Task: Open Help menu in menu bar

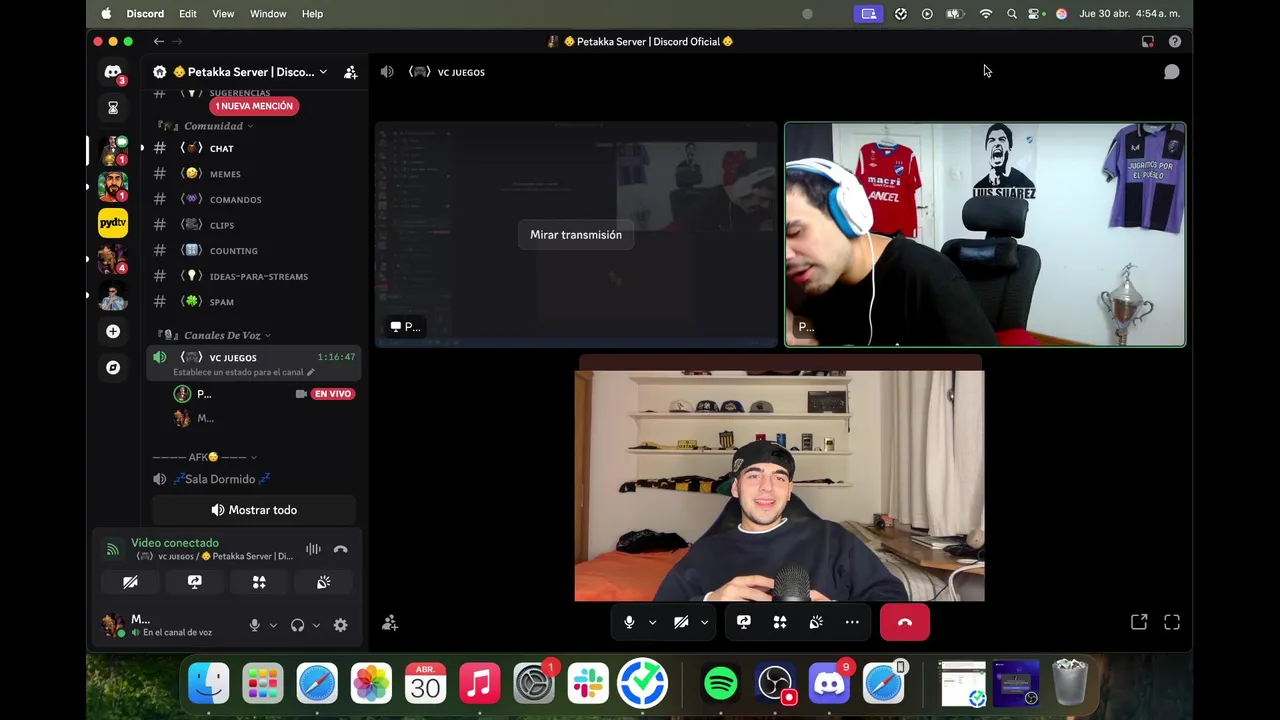Action: pyautogui.click(x=312, y=14)
